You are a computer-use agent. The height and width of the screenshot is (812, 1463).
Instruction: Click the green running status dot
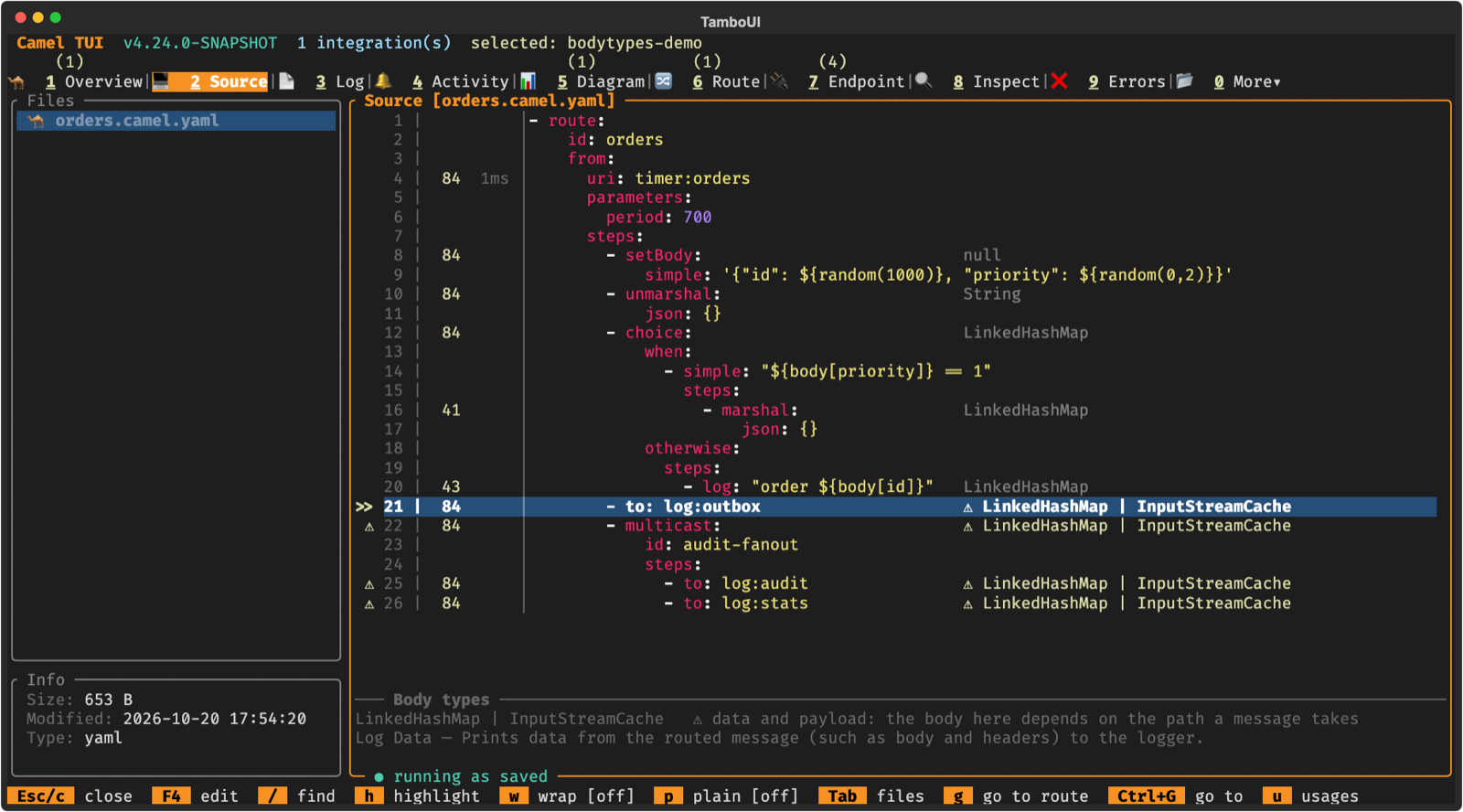[x=379, y=777]
